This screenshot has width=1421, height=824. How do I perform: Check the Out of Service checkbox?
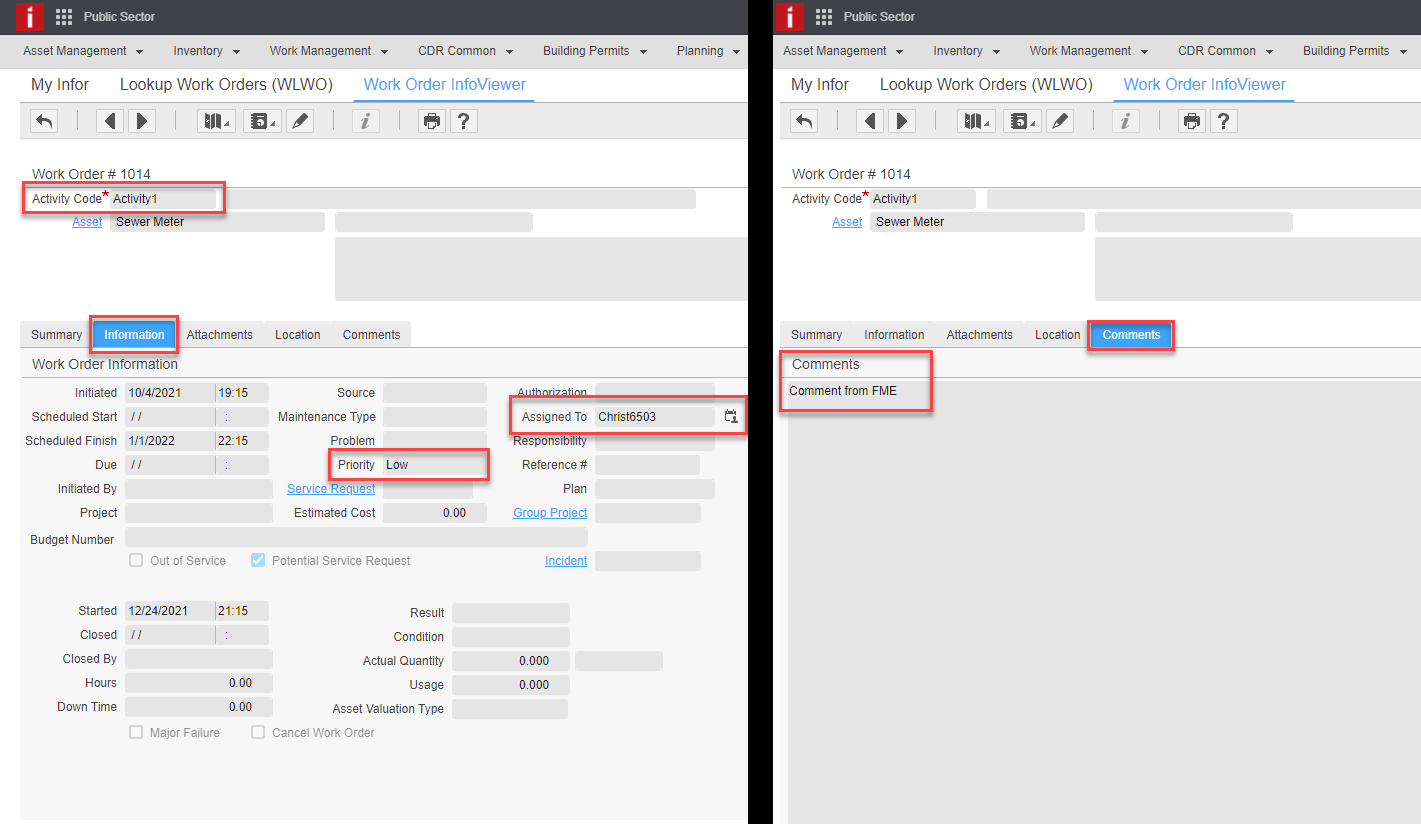136,560
